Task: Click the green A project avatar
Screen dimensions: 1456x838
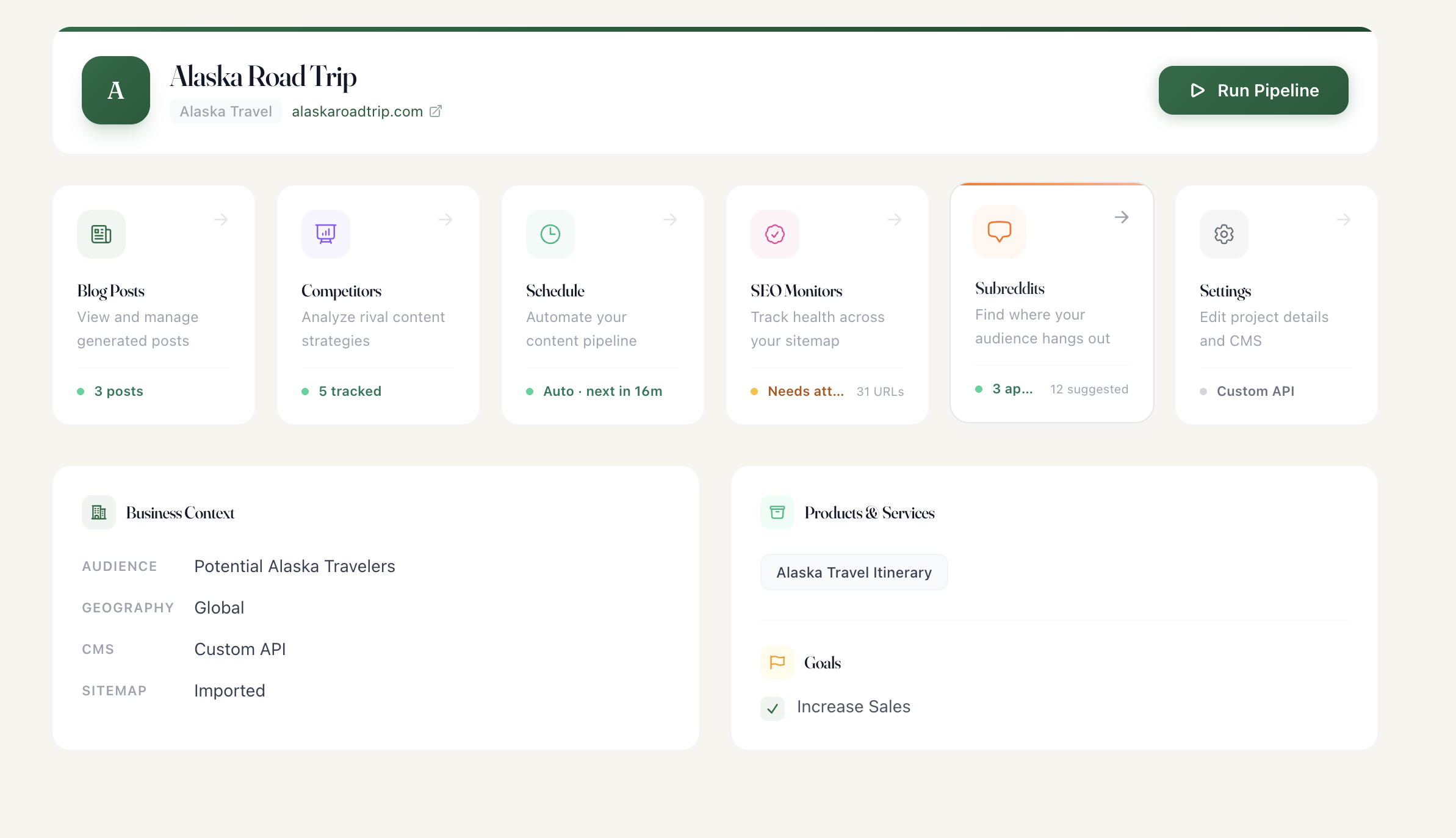Action: click(116, 90)
